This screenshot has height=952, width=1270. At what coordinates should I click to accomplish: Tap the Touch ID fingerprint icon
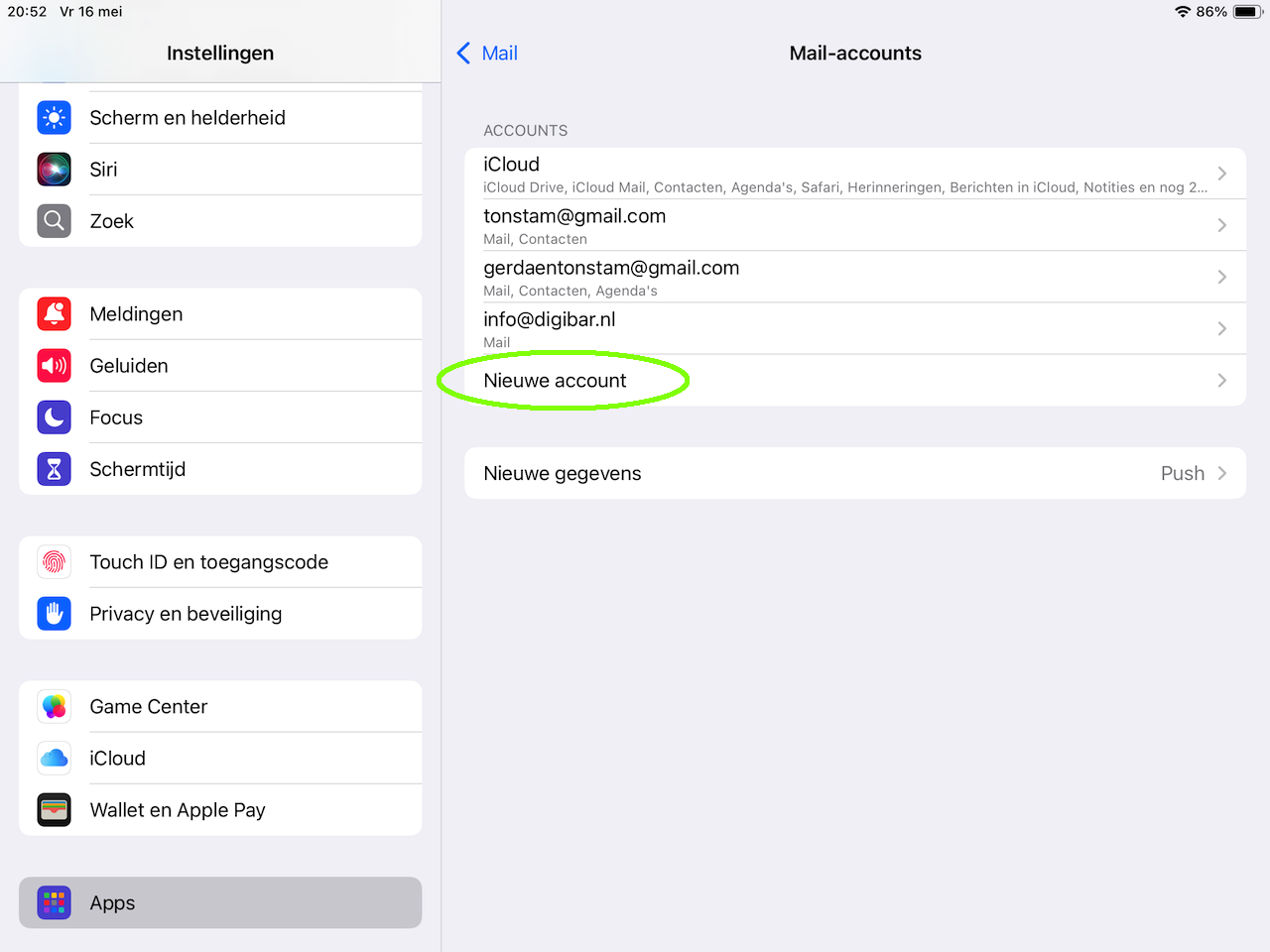(55, 562)
